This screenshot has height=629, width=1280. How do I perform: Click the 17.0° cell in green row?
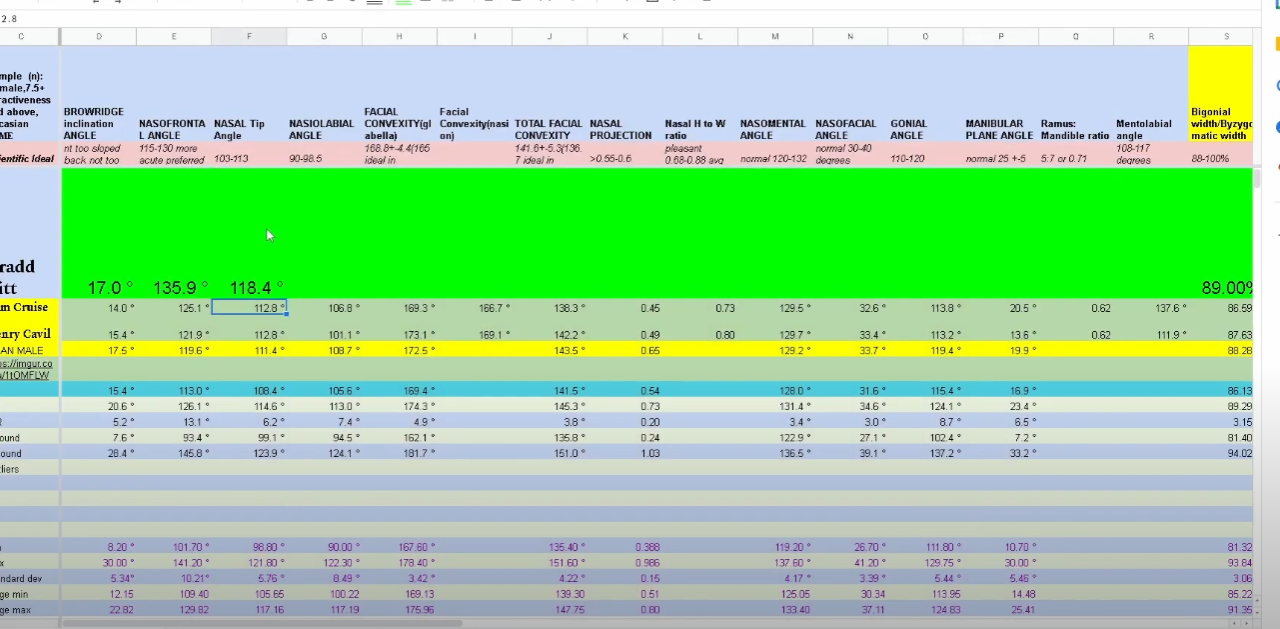(x=99, y=232)
